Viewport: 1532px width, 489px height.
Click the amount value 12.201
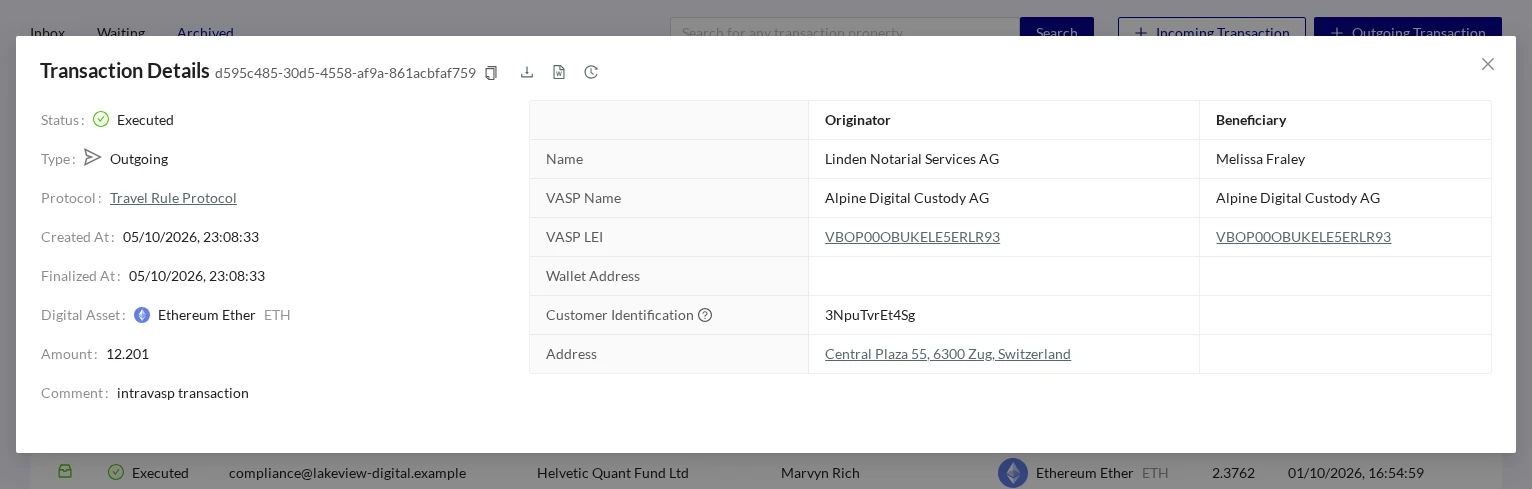coord(127,354)
